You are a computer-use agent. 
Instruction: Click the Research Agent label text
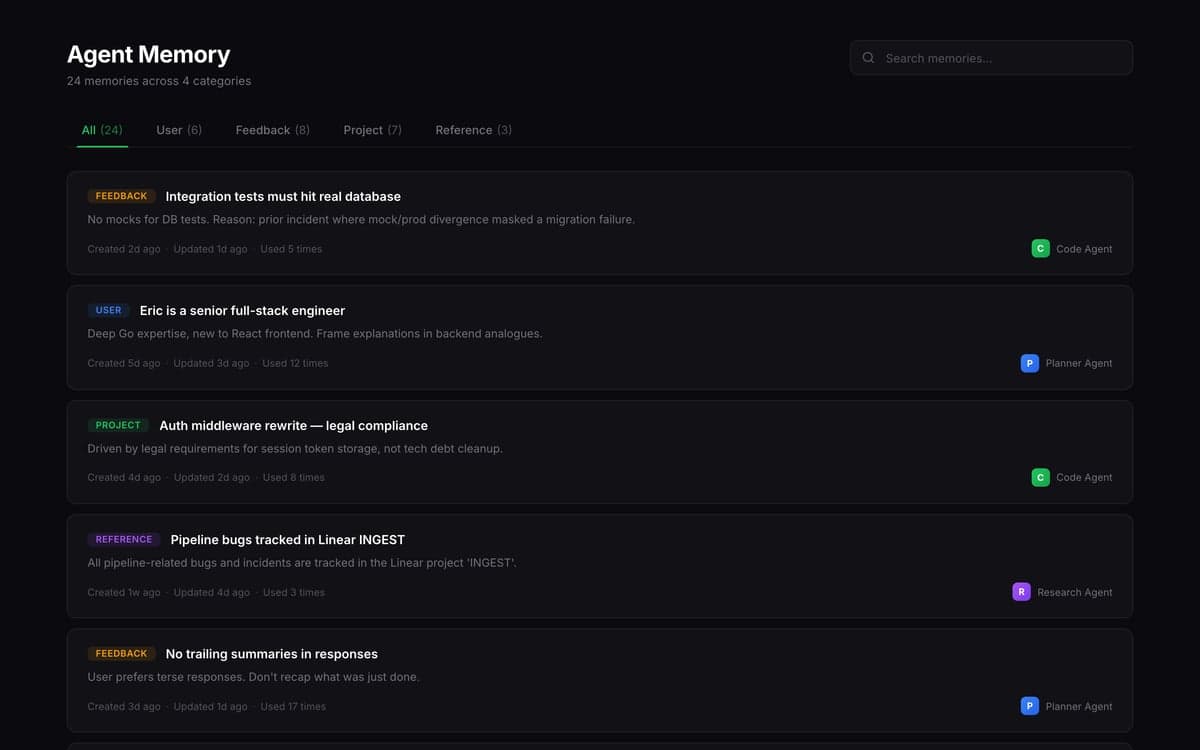tap(1075, 591)
